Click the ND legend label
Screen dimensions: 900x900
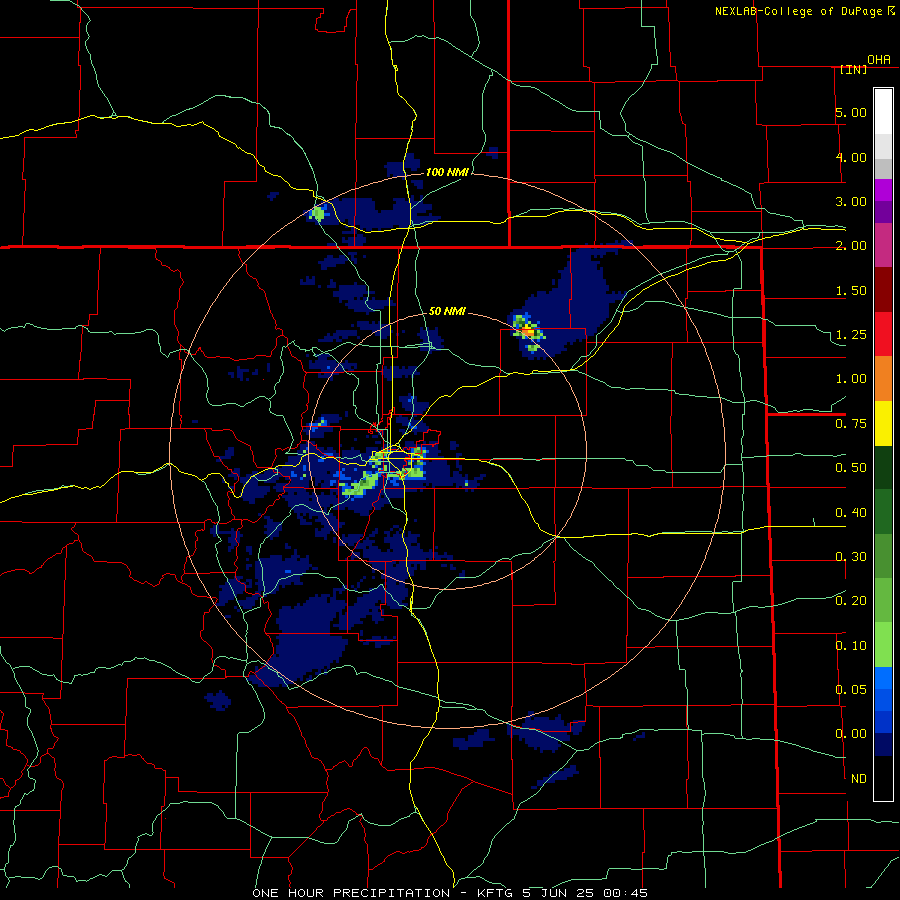(x=859, y=779)
